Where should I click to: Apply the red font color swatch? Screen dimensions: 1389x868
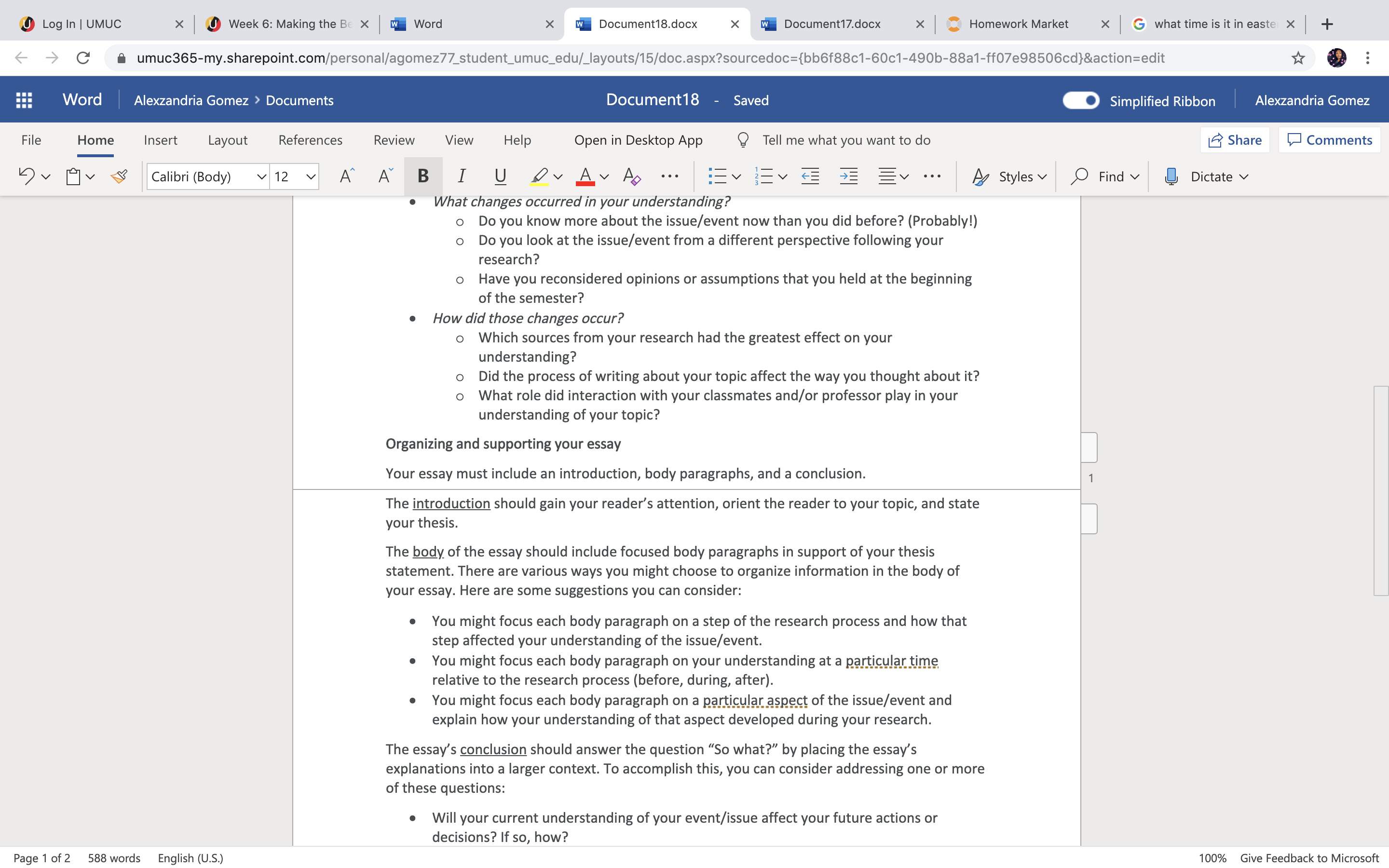pyautogui.click(x=585, y=176)
